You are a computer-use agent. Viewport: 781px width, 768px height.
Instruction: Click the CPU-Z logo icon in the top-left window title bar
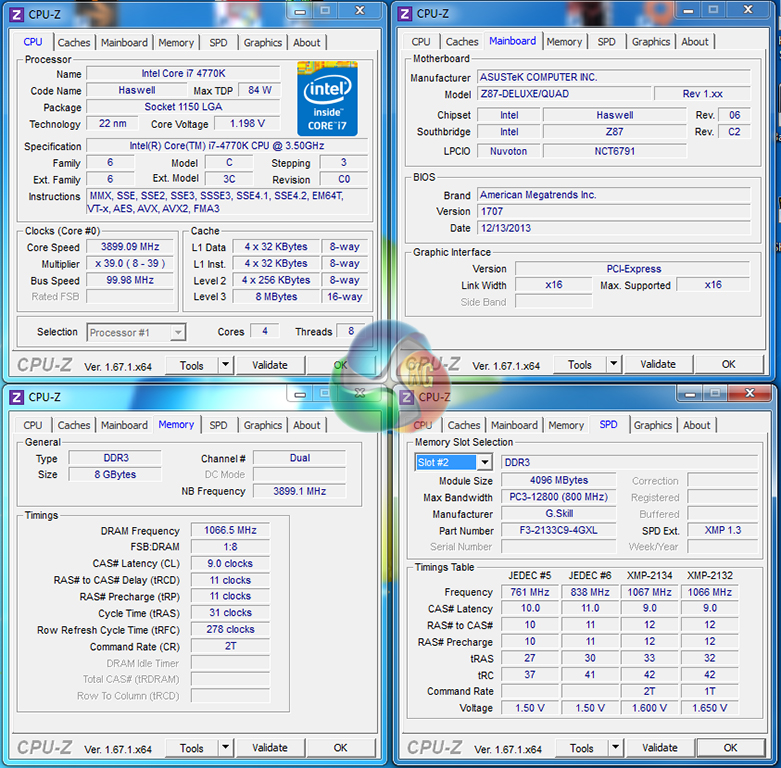pyautogui.click(x=16, y=14)
